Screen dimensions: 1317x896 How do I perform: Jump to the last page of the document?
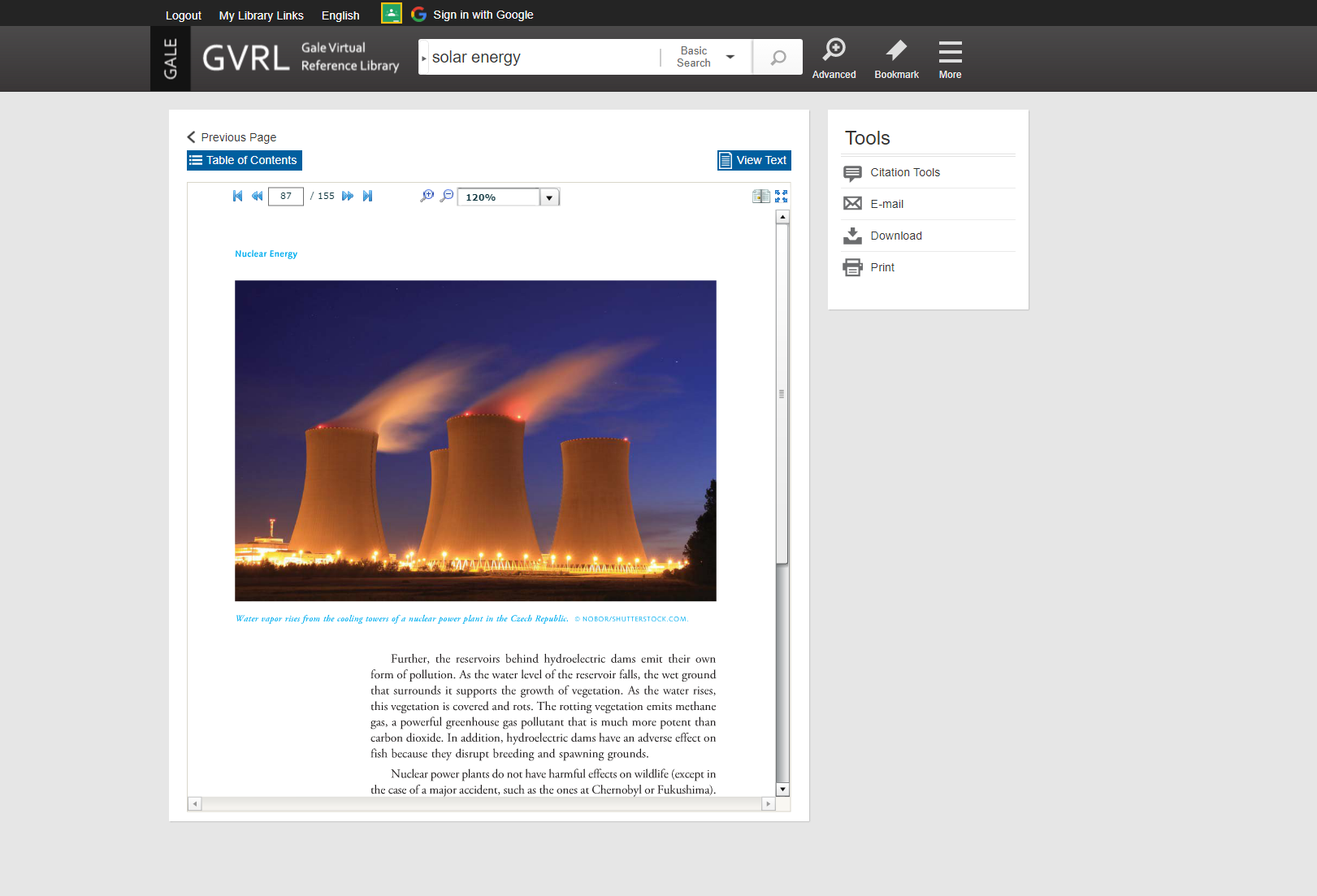pyautogui.click(x=367, y=196)
